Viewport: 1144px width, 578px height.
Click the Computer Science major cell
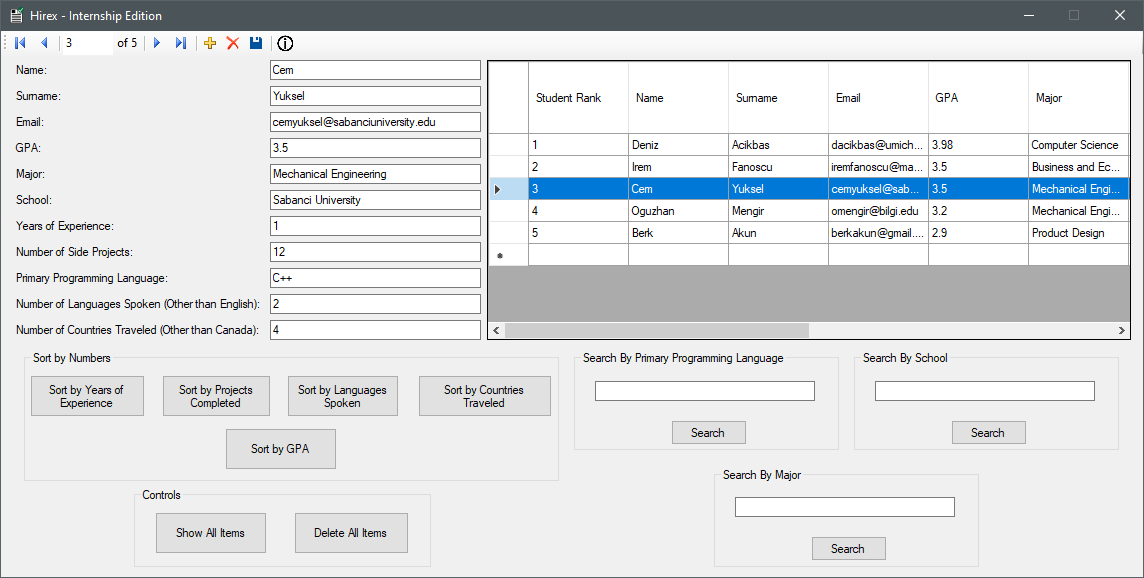(x=1078, y=144)
